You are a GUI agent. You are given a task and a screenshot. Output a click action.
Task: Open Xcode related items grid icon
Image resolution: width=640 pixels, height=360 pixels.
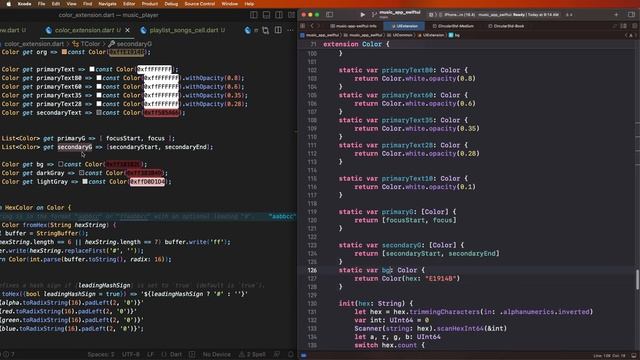pyautogui.click(x=302, y=26)
